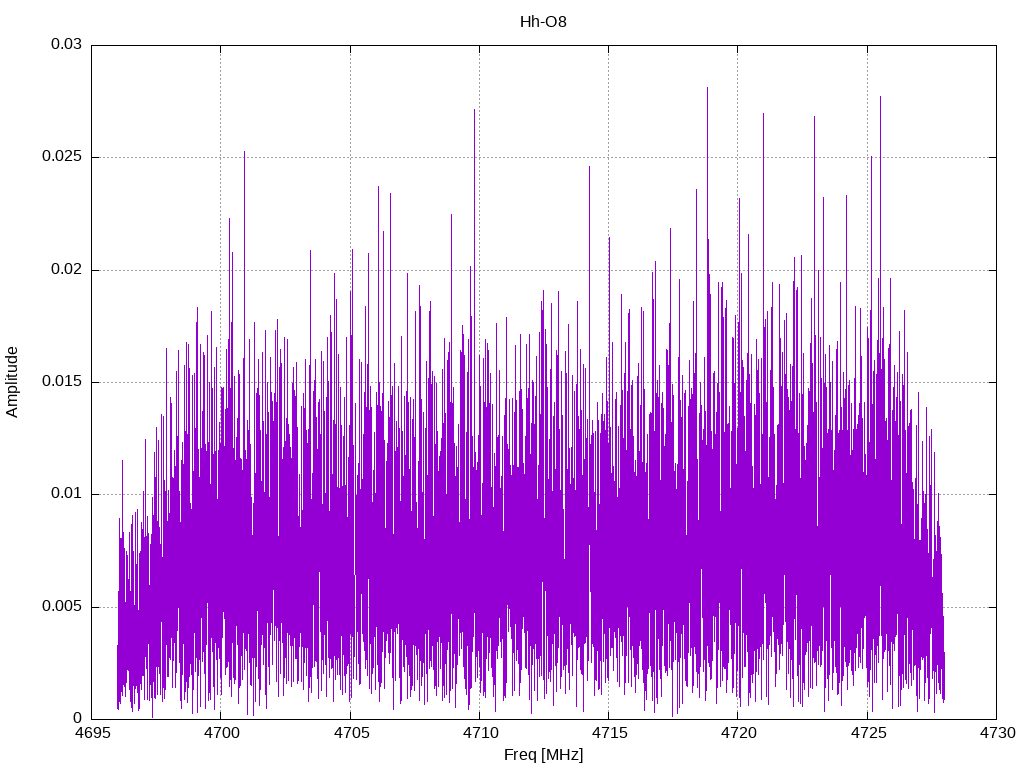Image resolution: width=1024 pixels, height=768 pixels.
Task: Click the y-axis tick label 0.02
Action: [x=66, y=269]
